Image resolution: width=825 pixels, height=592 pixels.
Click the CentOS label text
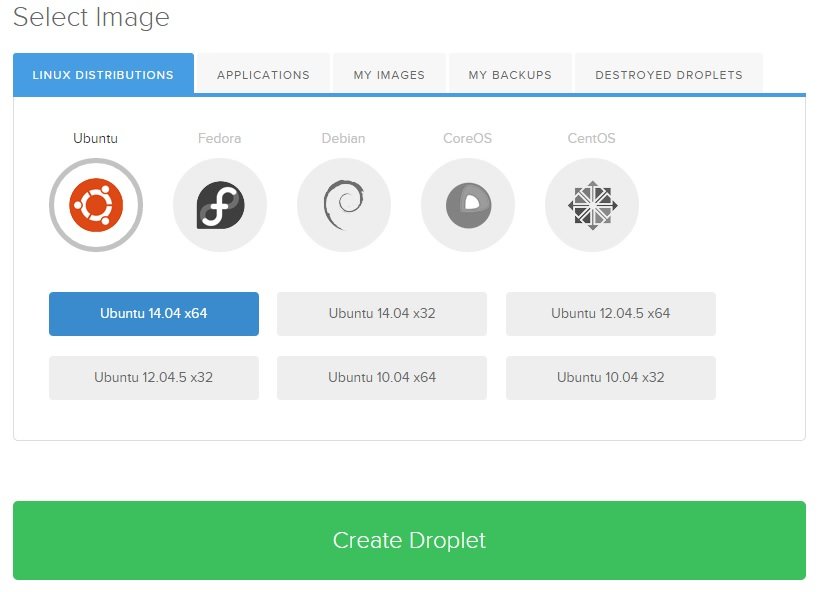coord(591,138)
